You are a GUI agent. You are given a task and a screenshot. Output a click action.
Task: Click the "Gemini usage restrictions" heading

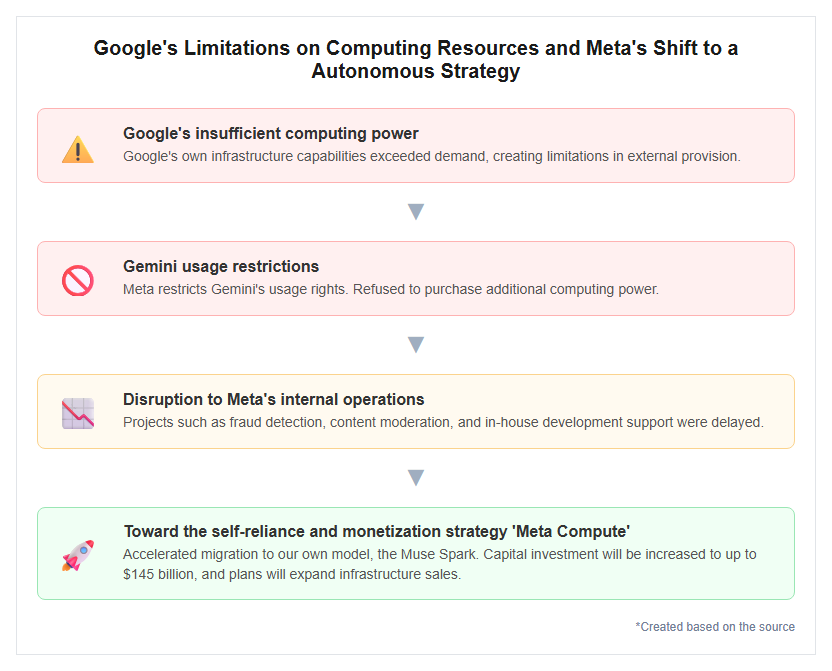[x=221, y=266]
